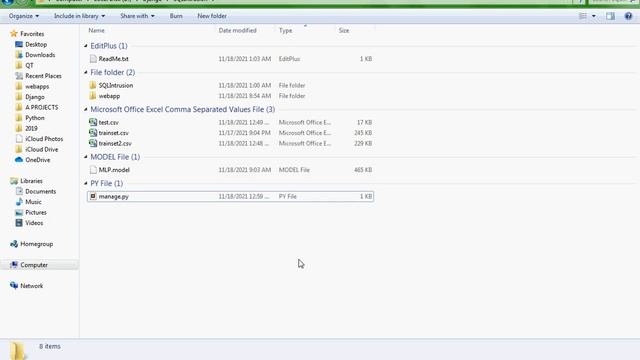Screen dimensions: 640x360
Task: Open the Python favorite folder
Action: [x=35, y=118]
